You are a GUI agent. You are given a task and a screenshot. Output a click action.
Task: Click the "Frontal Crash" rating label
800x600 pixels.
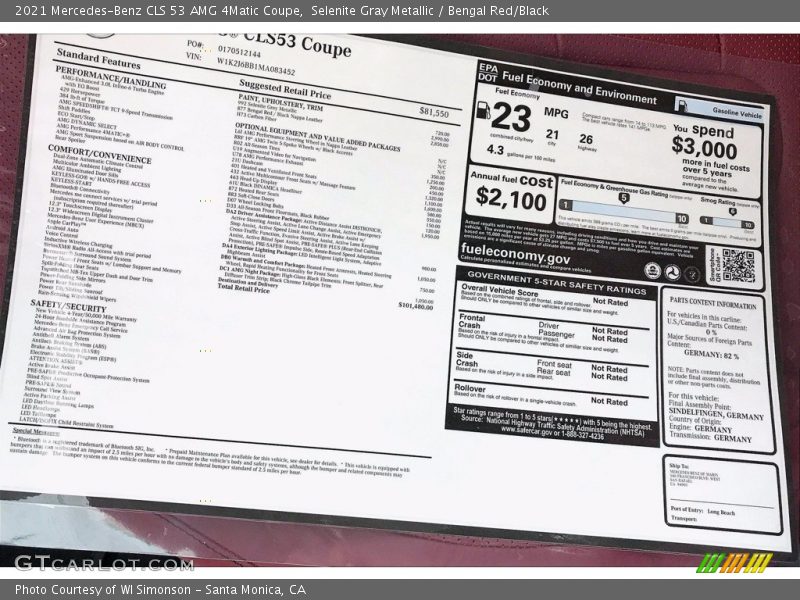point(471,321)
